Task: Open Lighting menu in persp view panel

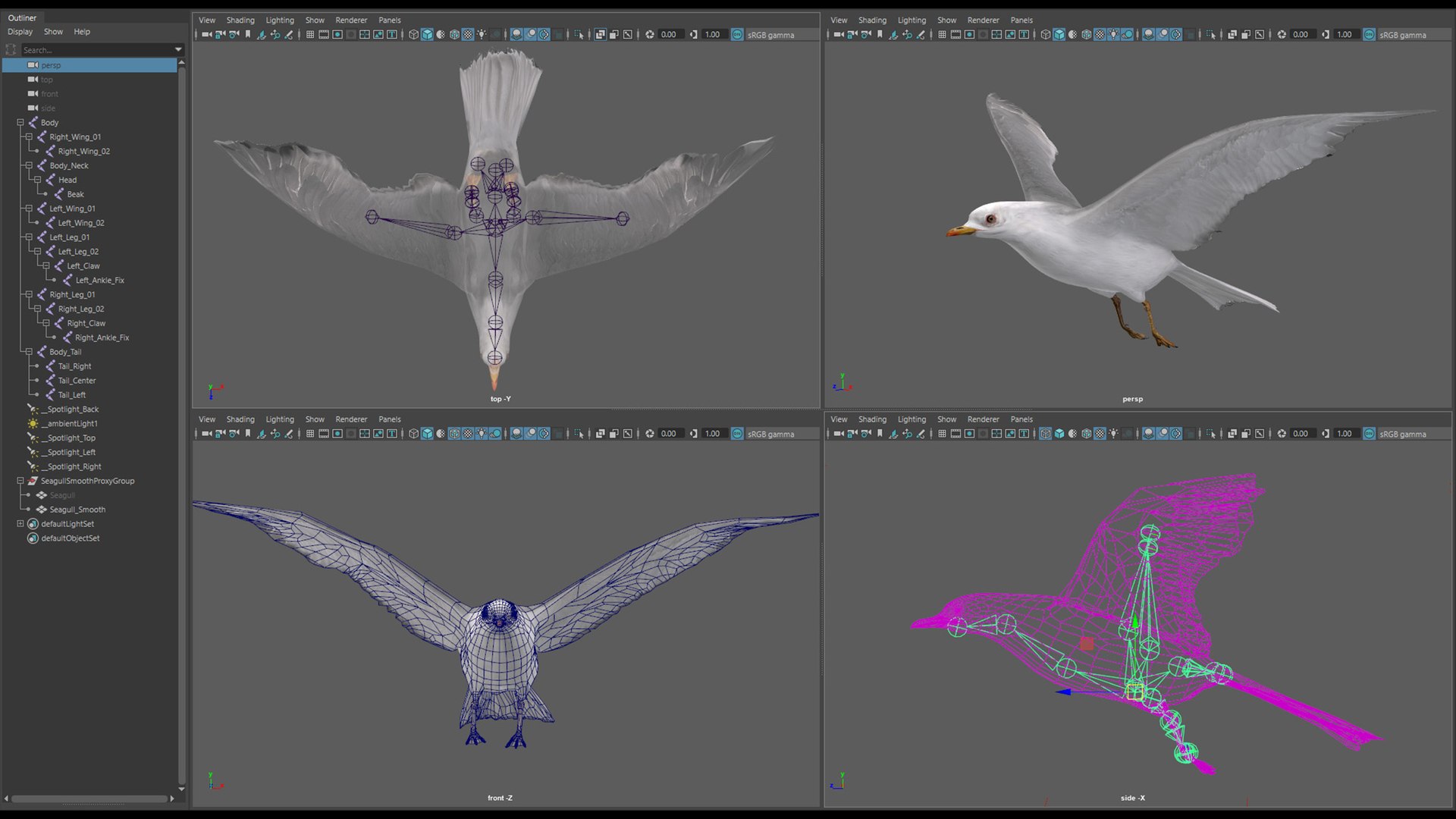Action: click(912, 20)
